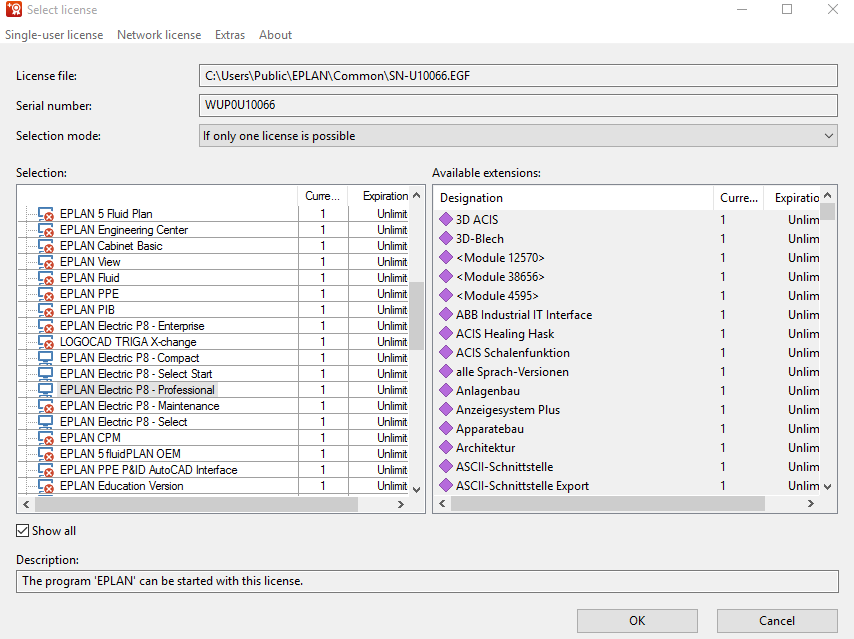Click the EPLAN CPM license icon
Image resolution: width=854 pixels, height=639 pixels.
[x=46, y=438]
